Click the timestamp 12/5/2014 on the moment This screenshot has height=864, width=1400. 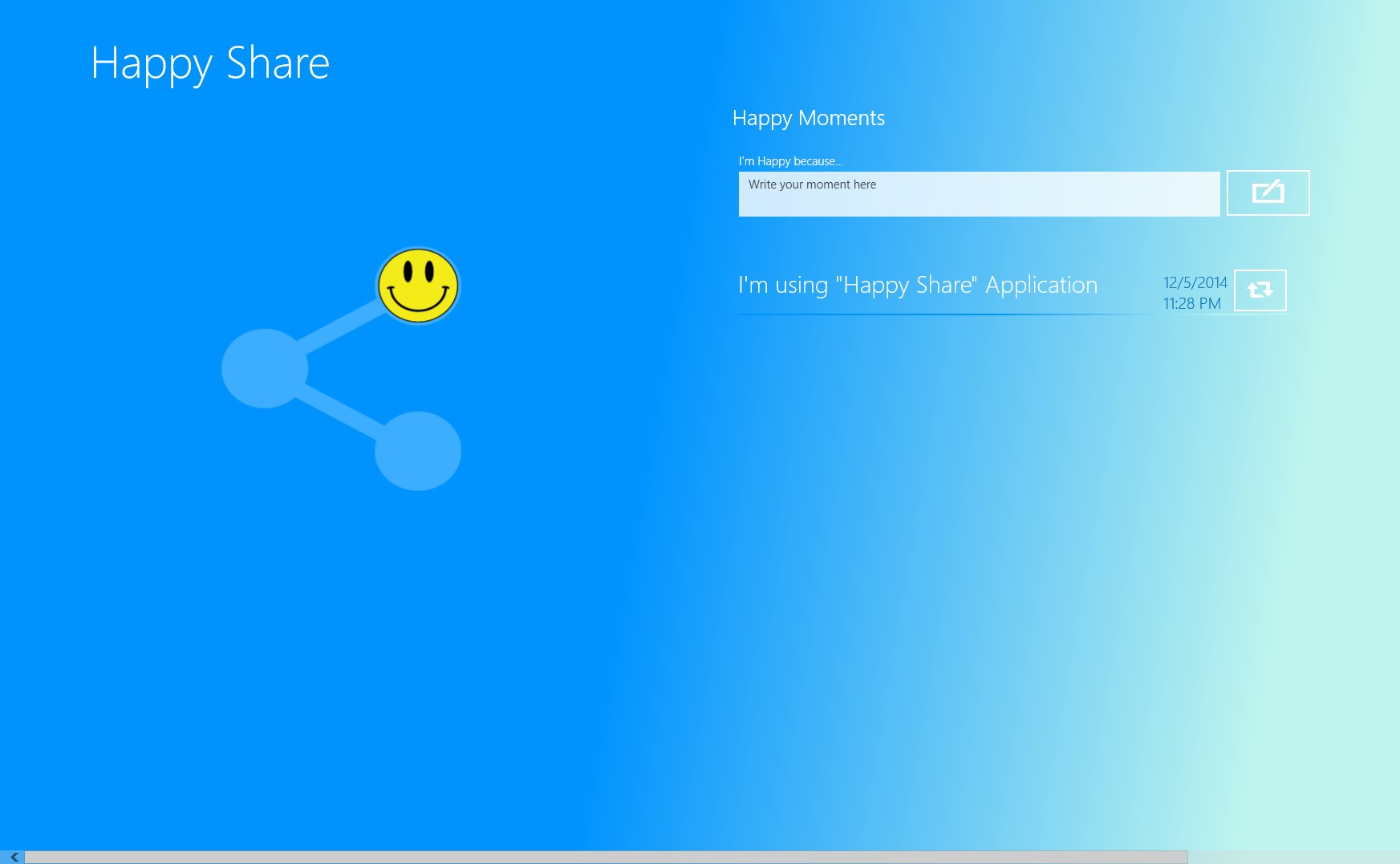[x=1195, y=282]
